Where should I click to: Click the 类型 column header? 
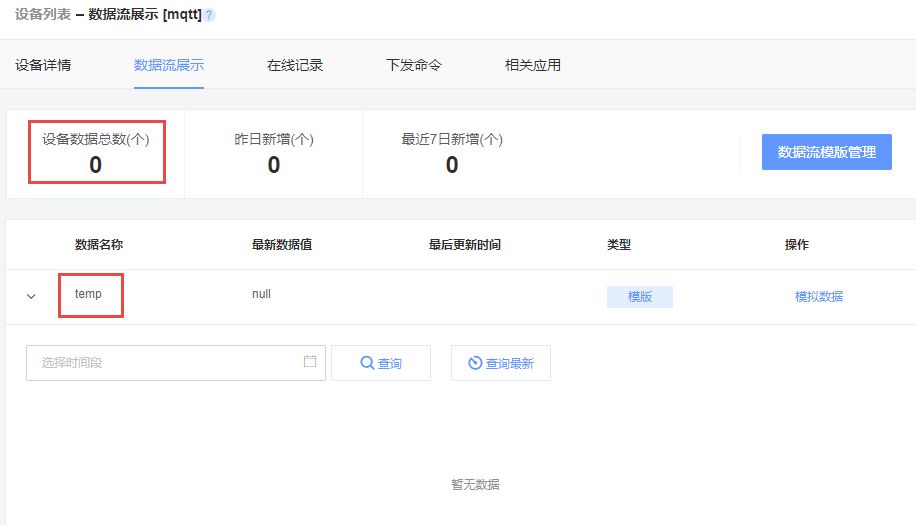coord(619,245)
